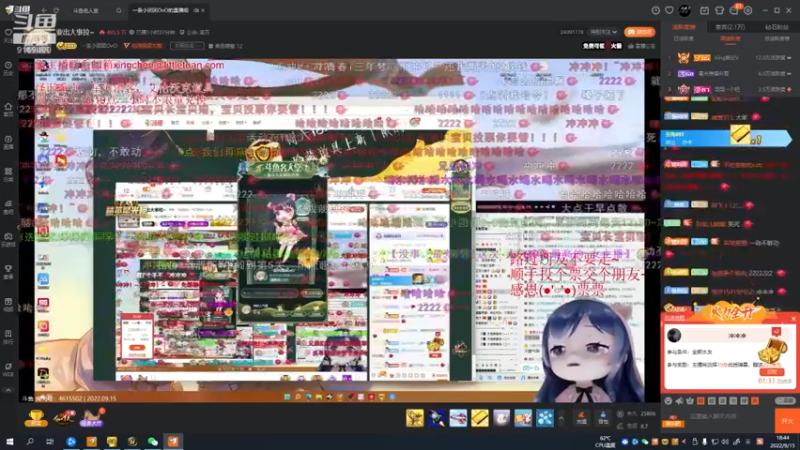800x450 pixels.
Task: Send the red-white plane gift
Action: (458, 418)
